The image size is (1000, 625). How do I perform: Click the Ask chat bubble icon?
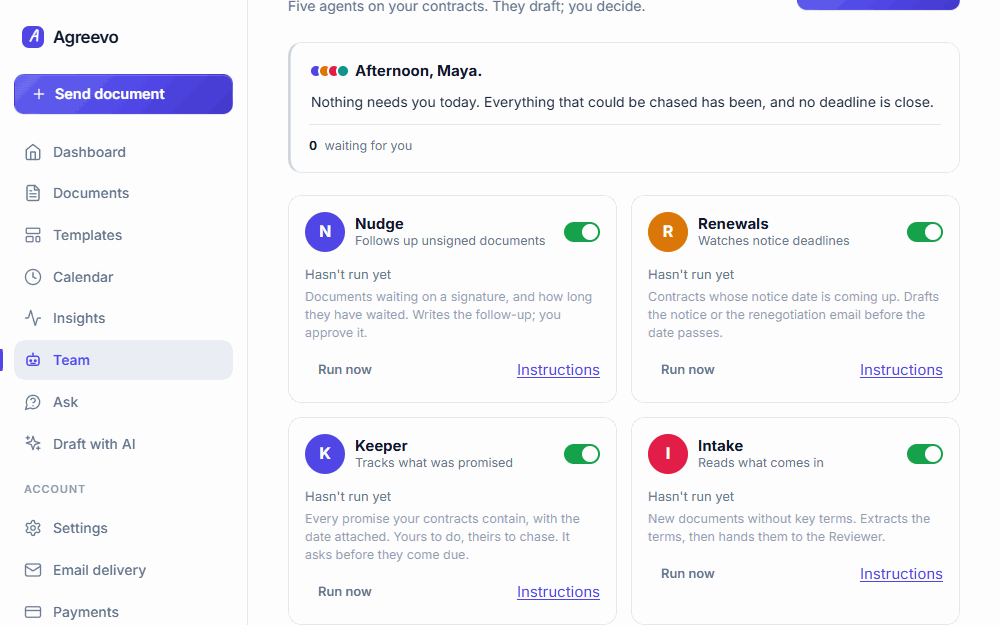[x=33, y=402]
